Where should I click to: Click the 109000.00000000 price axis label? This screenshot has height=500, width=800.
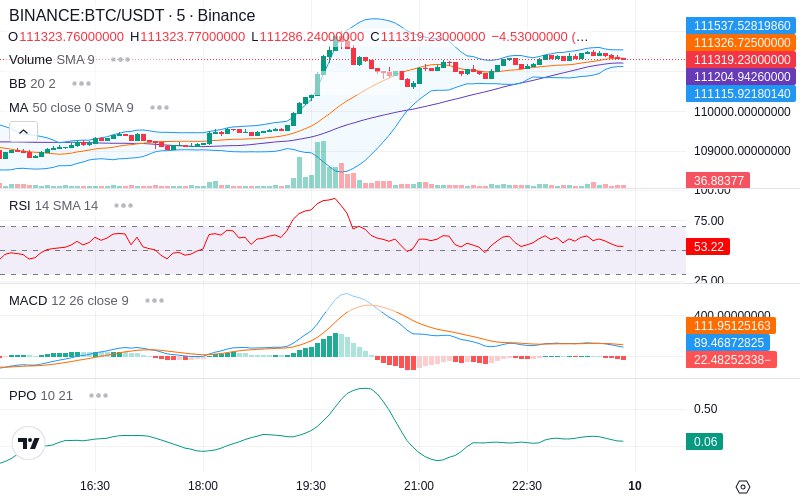point(742,151)
